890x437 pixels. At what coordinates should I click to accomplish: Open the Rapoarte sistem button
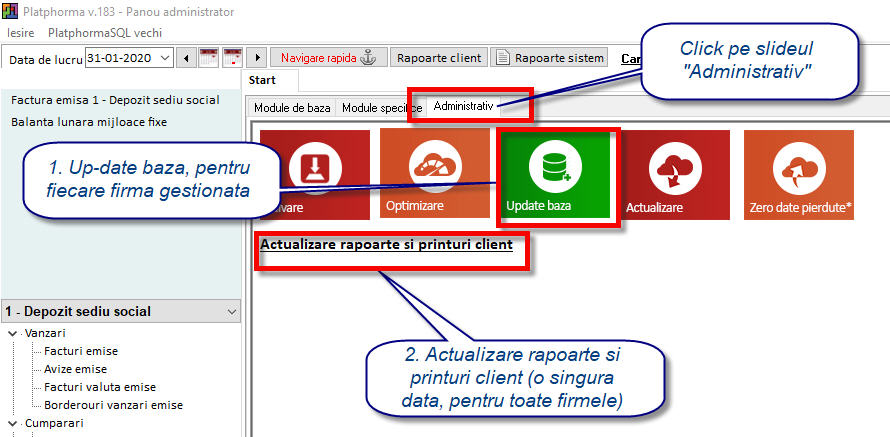(x=550, y=58)
